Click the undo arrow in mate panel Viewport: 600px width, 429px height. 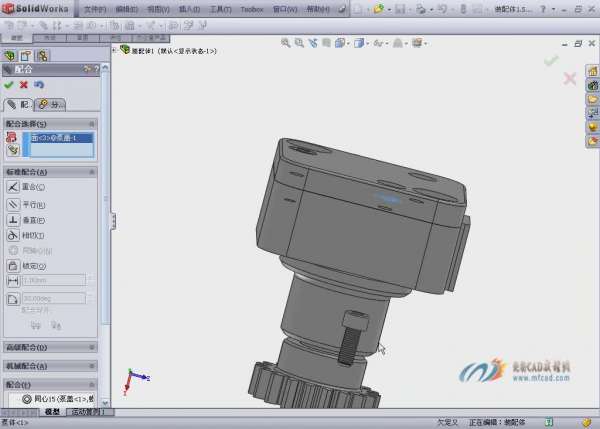click(38, 85)
